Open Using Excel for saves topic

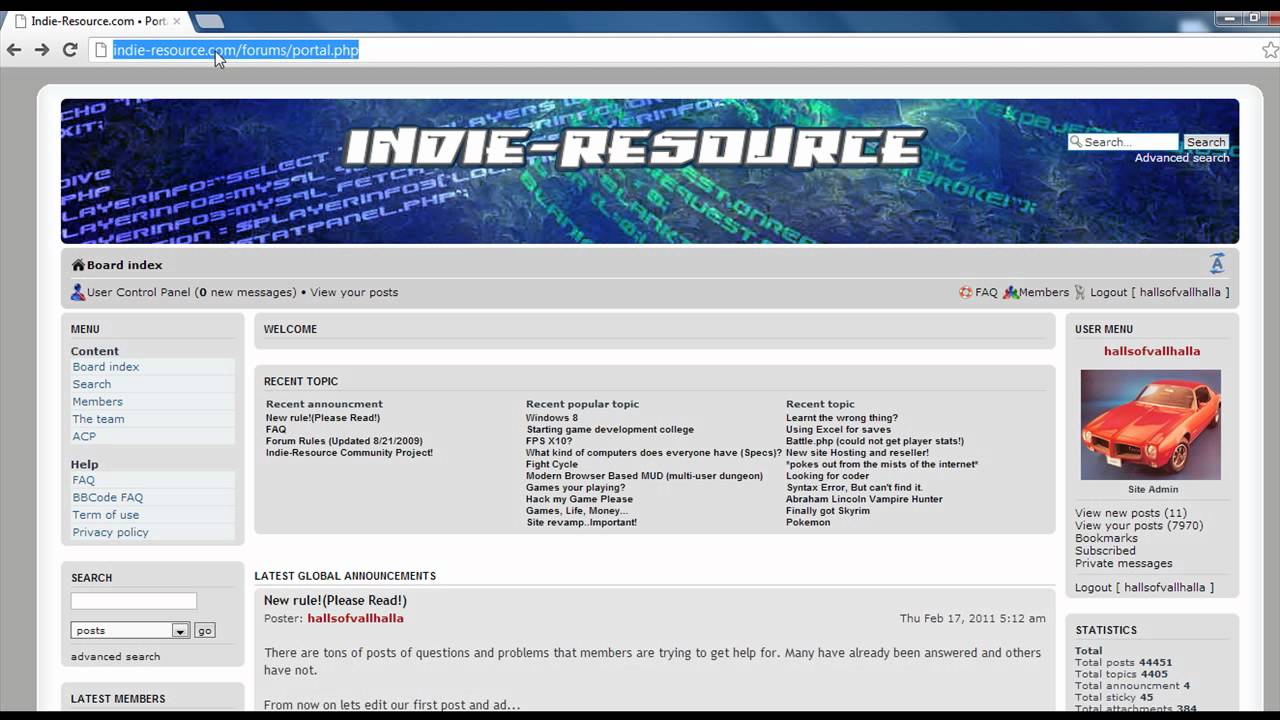(838, 430)
